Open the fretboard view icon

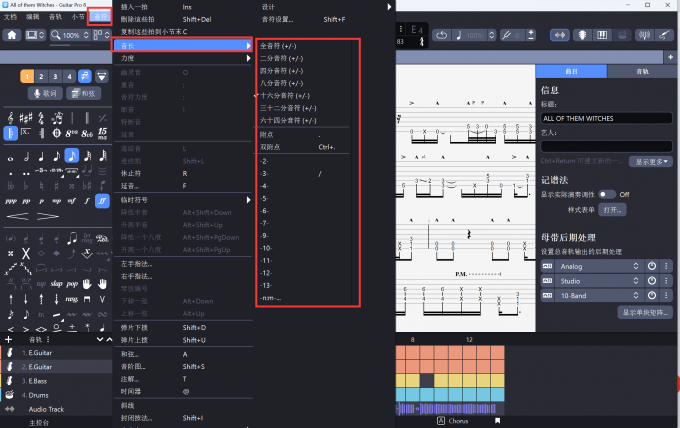582,35
